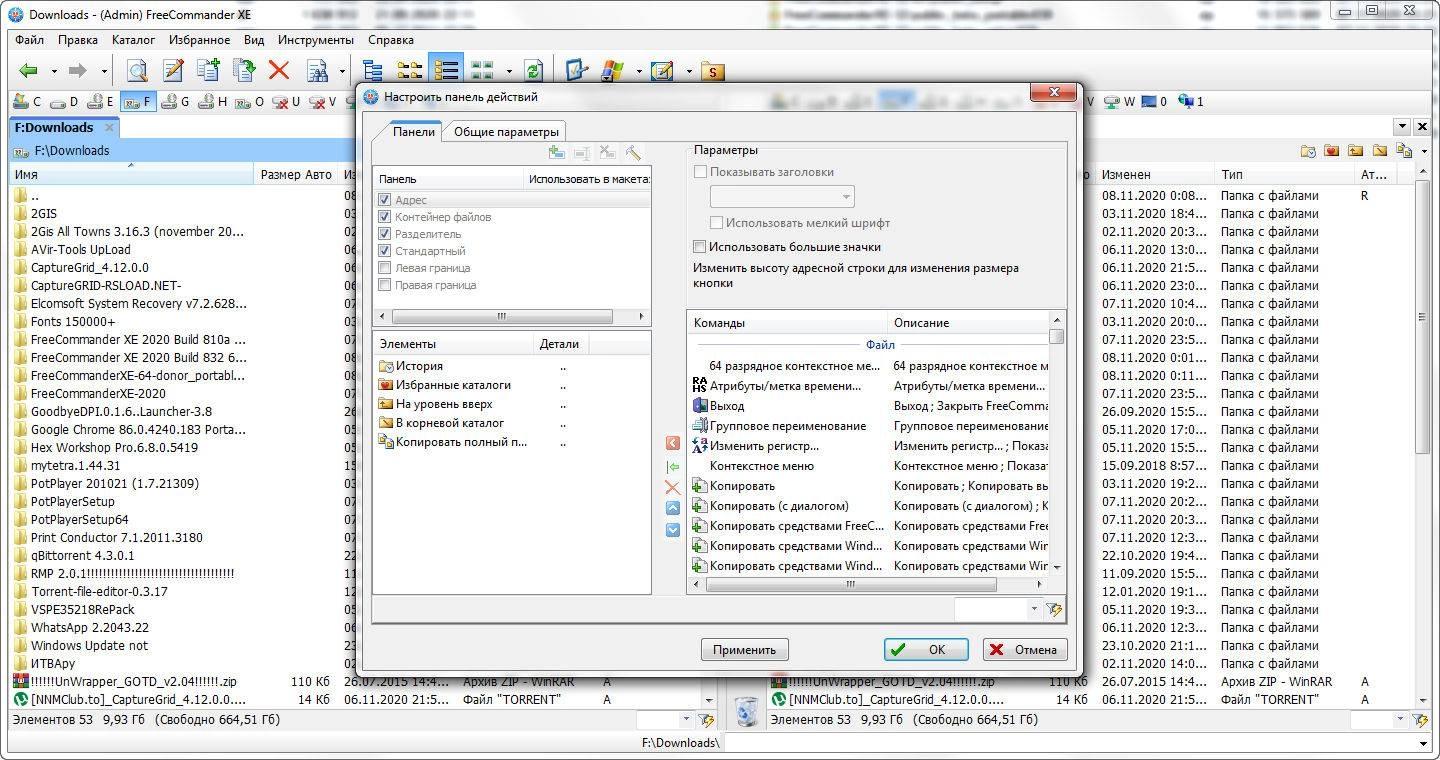Click the add panel icon in dialog
Screen dimensions: 1440x760
pyautogui.click(x=557, y=153)
